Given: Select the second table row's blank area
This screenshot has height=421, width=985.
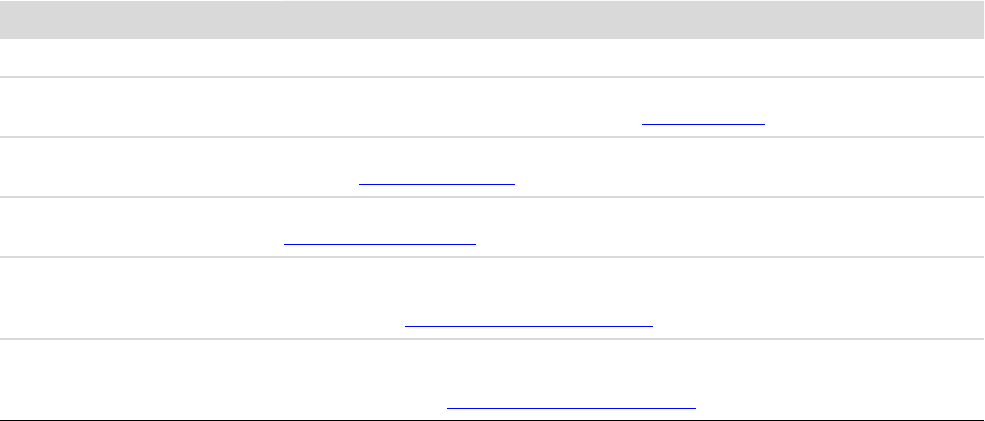Looking at the screenshot, I should click(300, 100).
